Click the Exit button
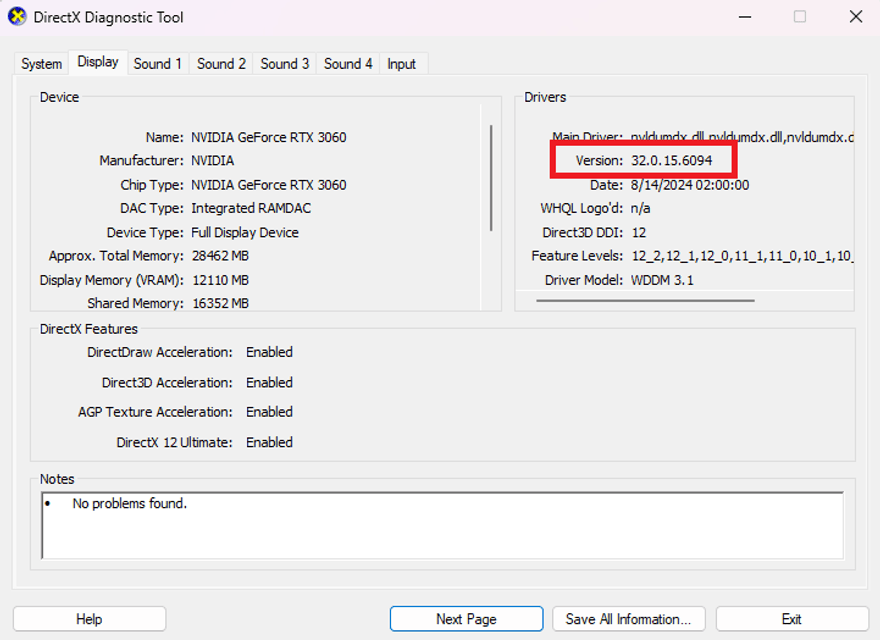The image size is (880, 640). coord(791,618)
